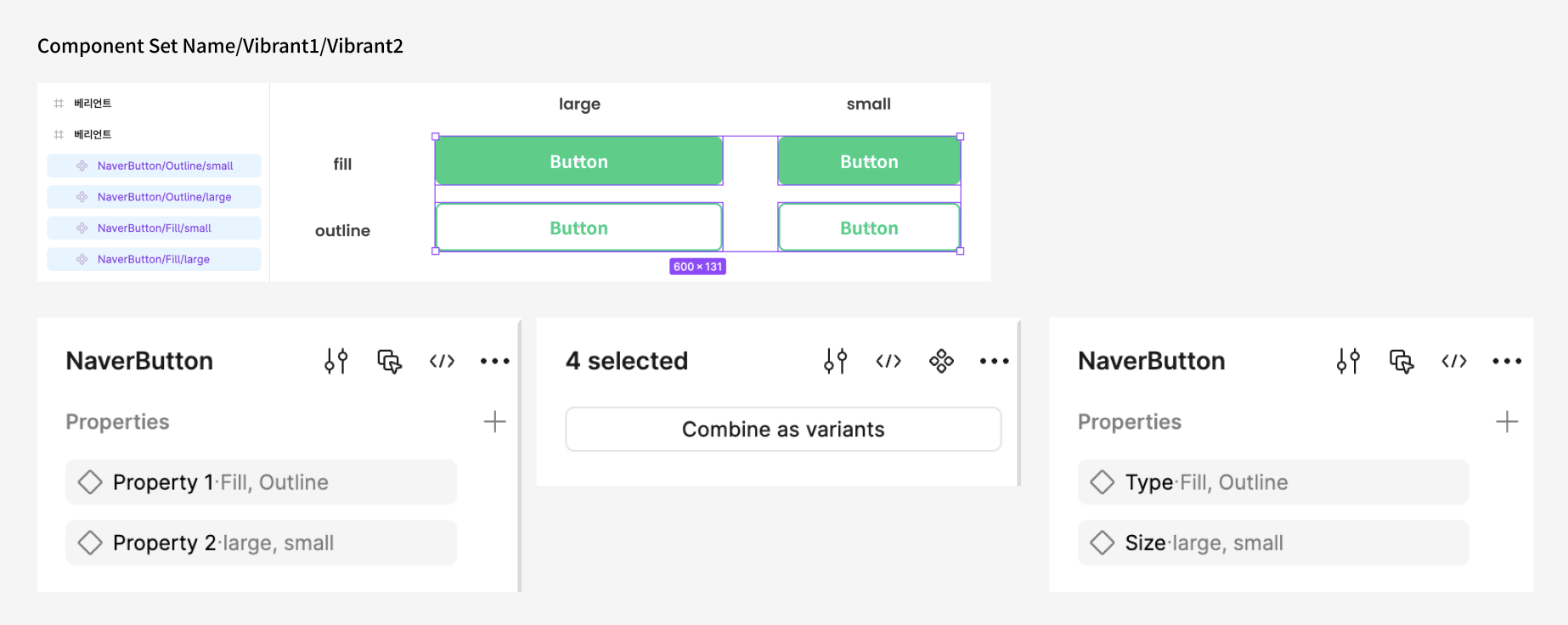Screen dimensions: 1568x625
Task: Click Combine as variants button
Action: 783,429
